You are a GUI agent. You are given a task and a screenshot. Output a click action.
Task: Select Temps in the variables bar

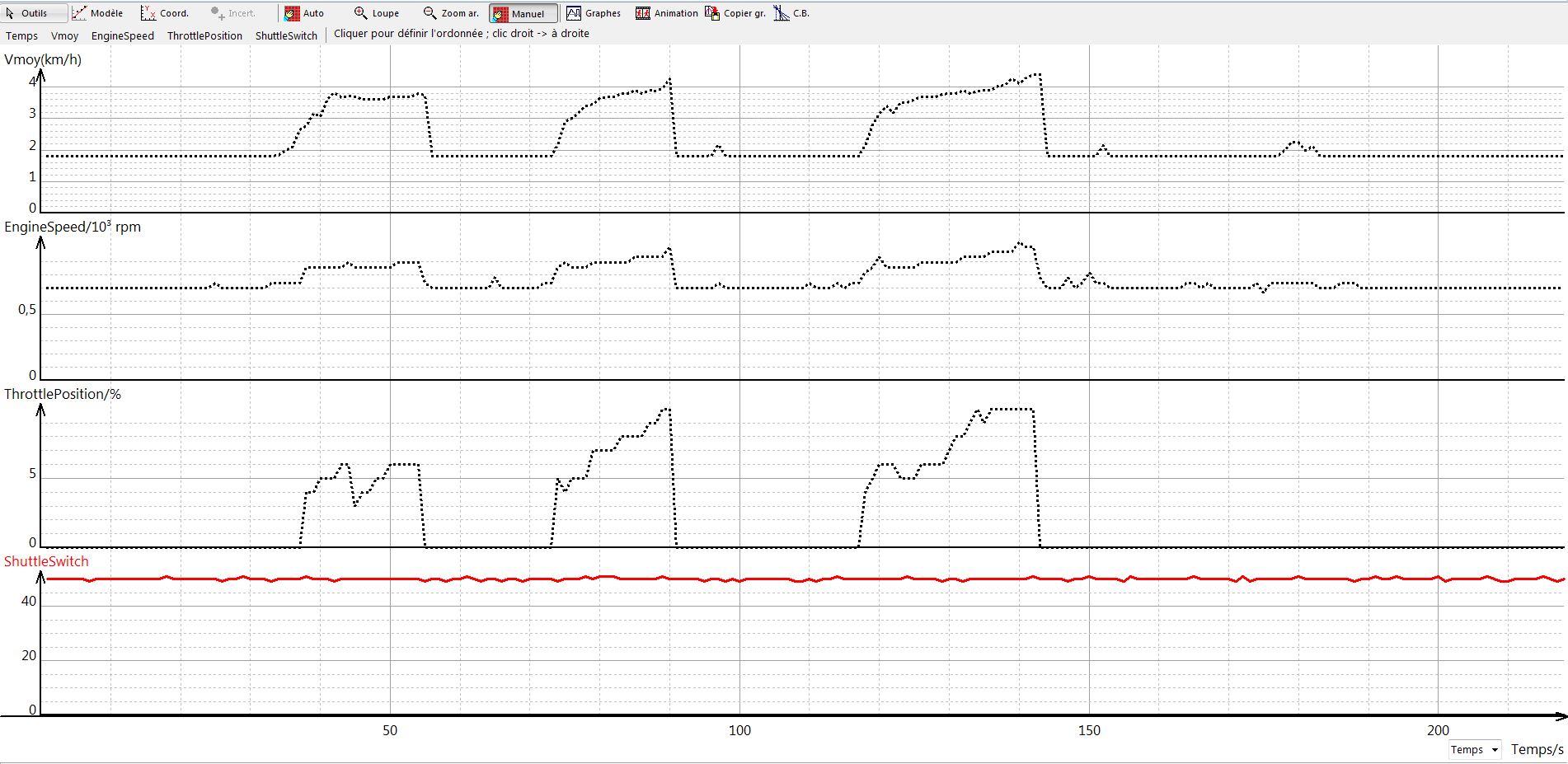coord(21,35)
